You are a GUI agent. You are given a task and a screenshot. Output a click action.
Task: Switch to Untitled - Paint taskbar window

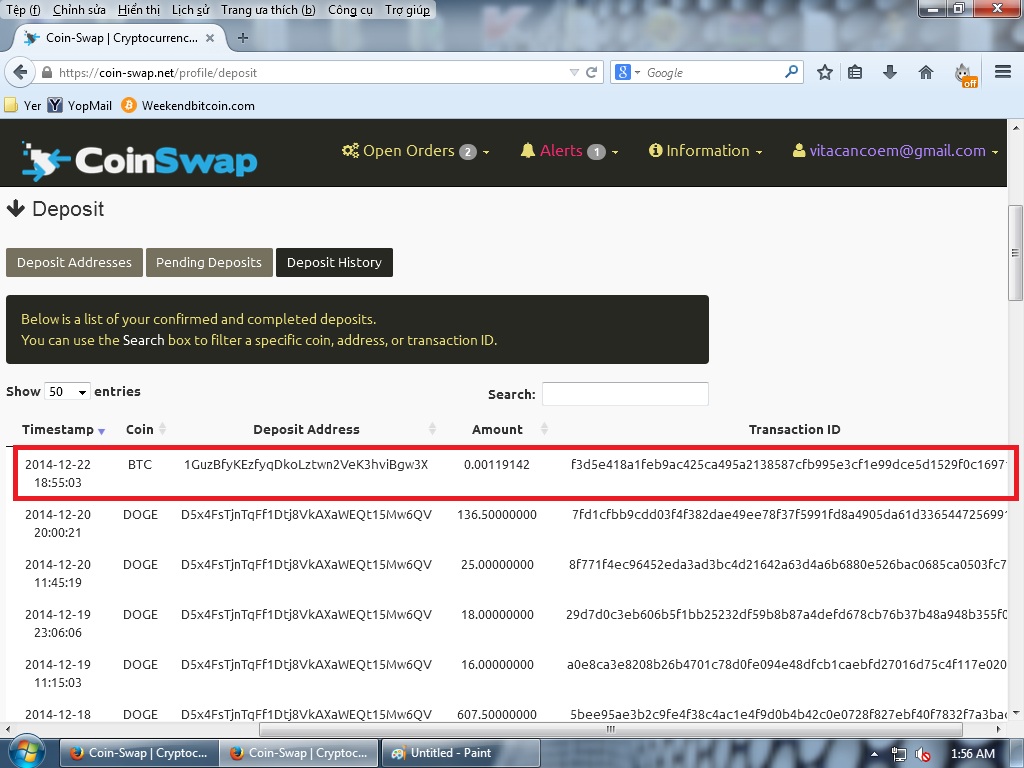click(x=460, y=753)
